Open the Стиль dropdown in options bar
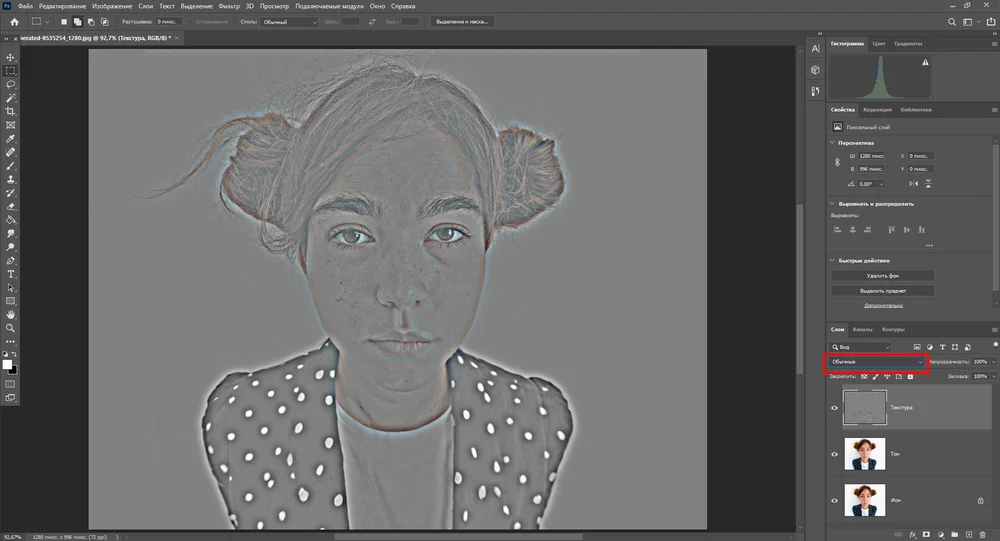 (x=288, y=21)
